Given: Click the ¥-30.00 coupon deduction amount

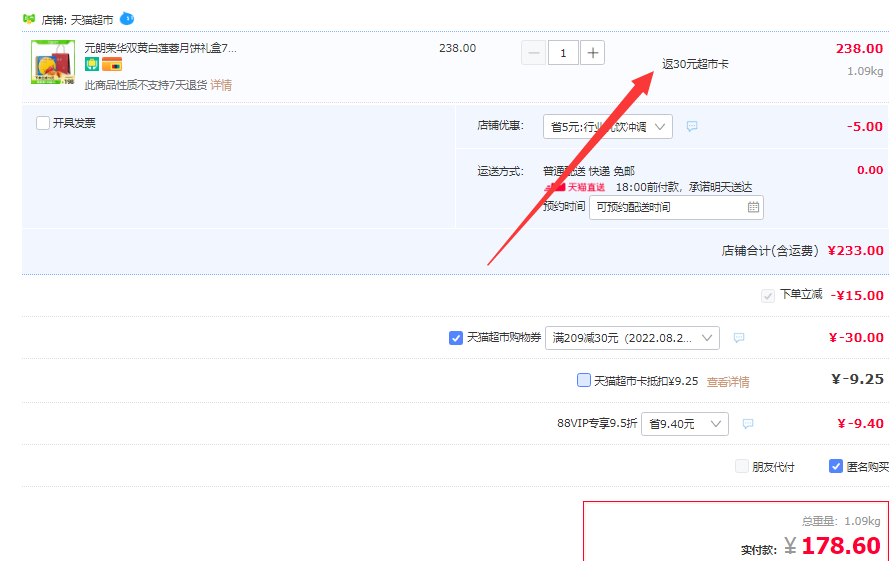Looking at the screenshot, I should point(856,338).
